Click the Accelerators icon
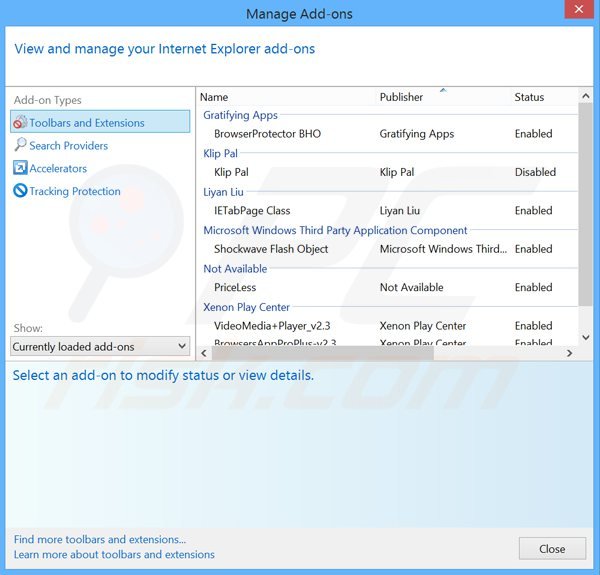This screenshot has width=600, height=575. (x=20, y=169)
